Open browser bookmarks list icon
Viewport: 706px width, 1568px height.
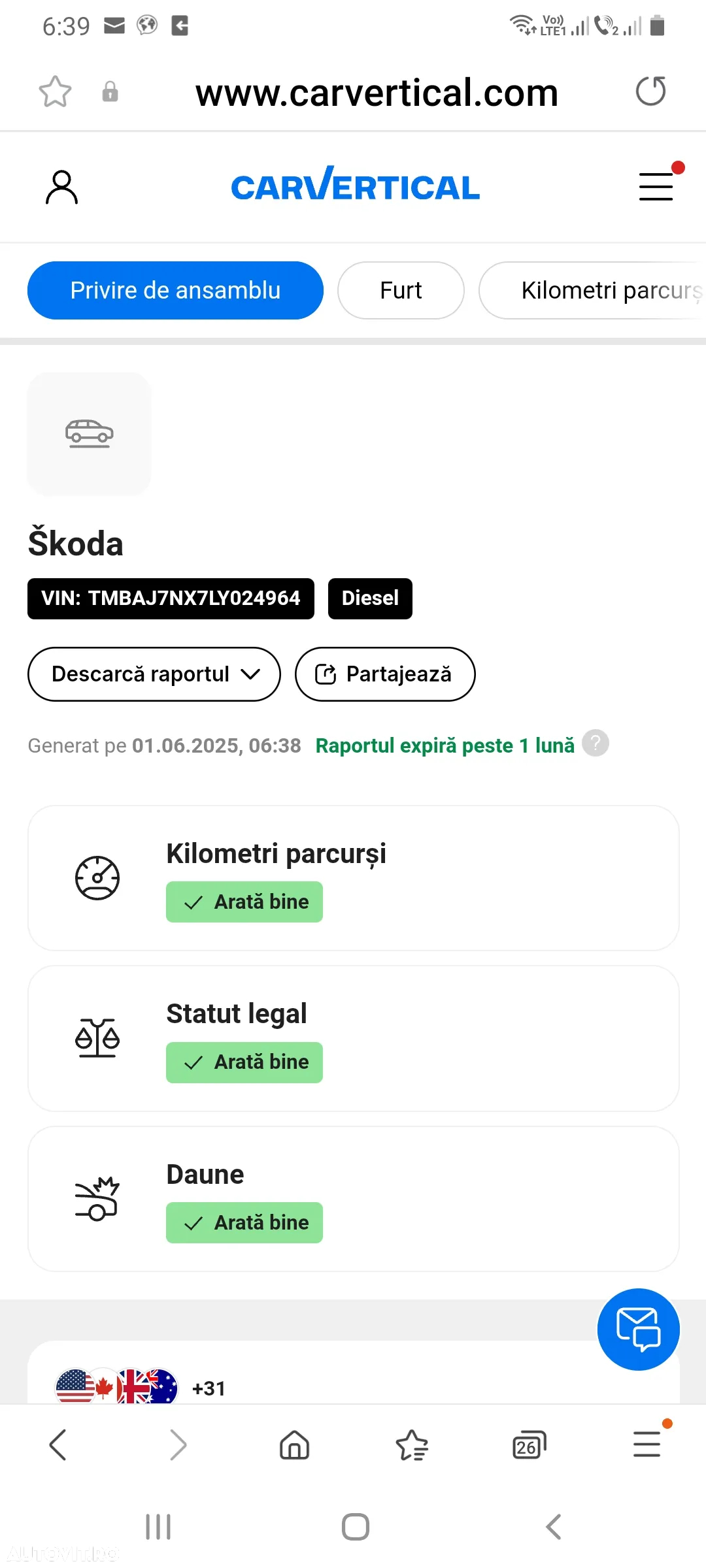(412, 1445)
